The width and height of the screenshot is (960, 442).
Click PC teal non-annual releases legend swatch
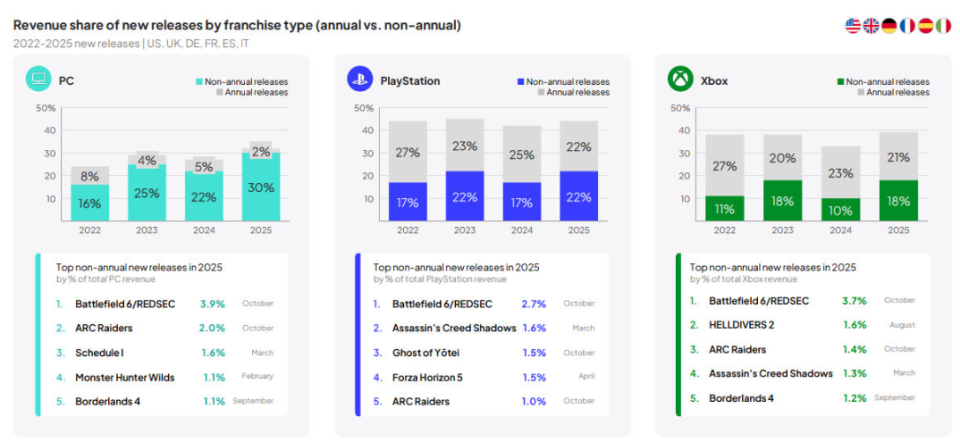[x=198, y=81]
